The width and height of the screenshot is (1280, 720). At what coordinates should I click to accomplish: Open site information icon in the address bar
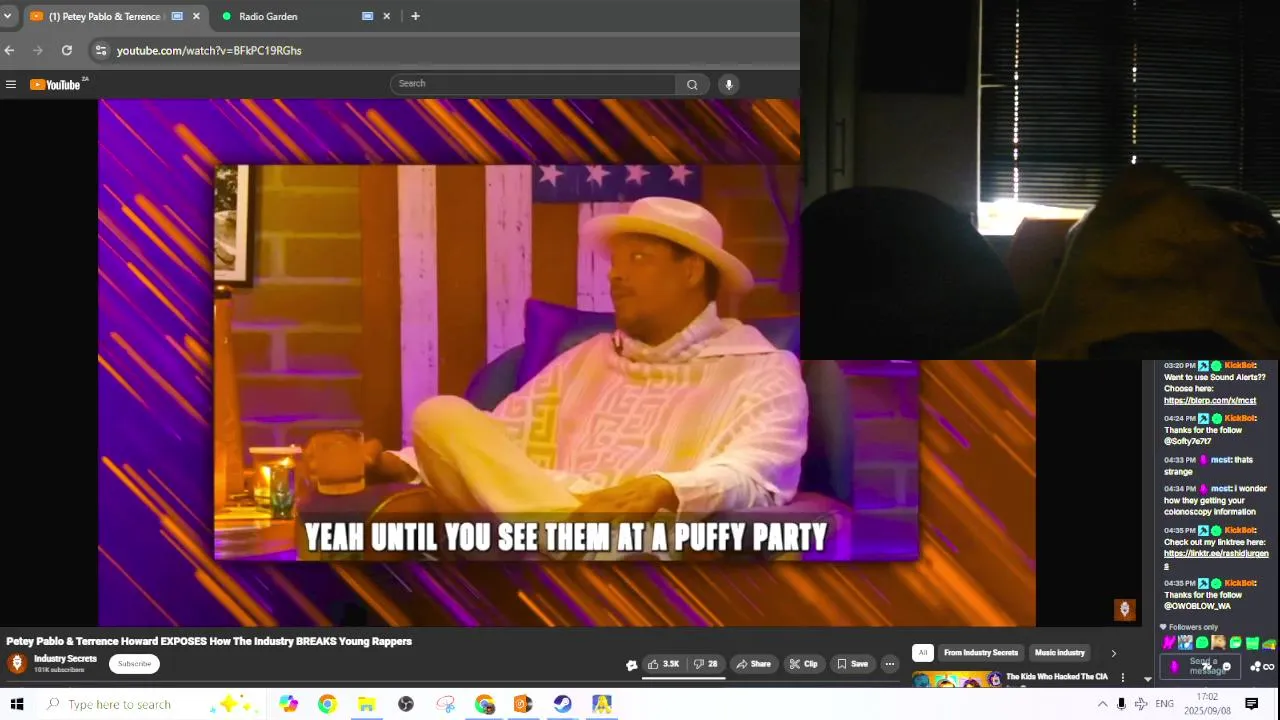tap(100, 50)
